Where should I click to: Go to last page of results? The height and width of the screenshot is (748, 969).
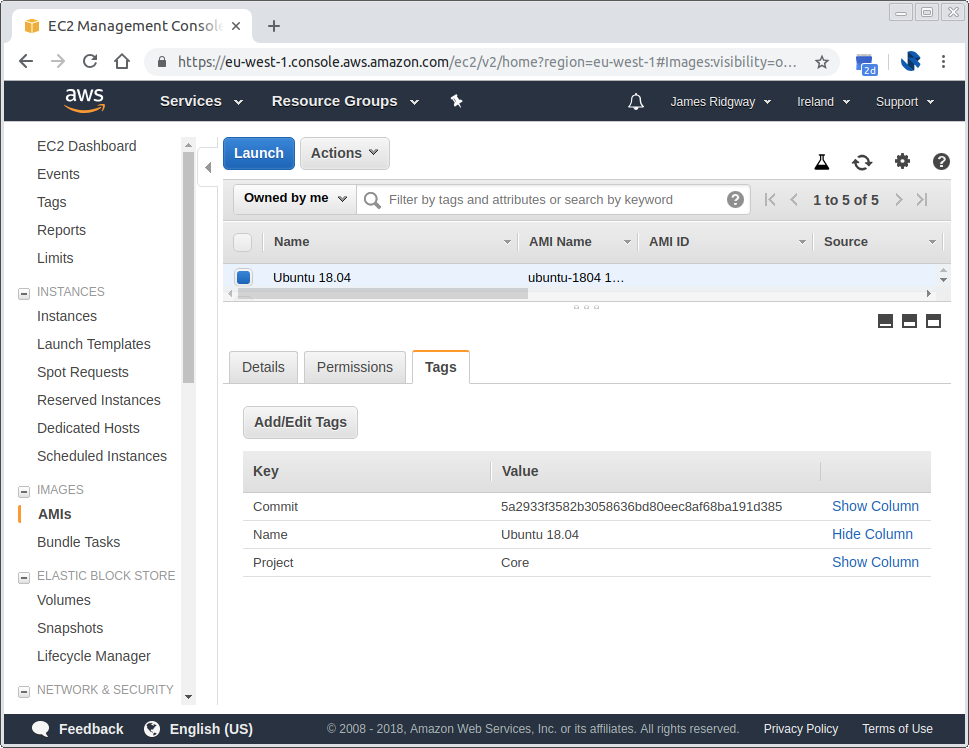(922, 200)
